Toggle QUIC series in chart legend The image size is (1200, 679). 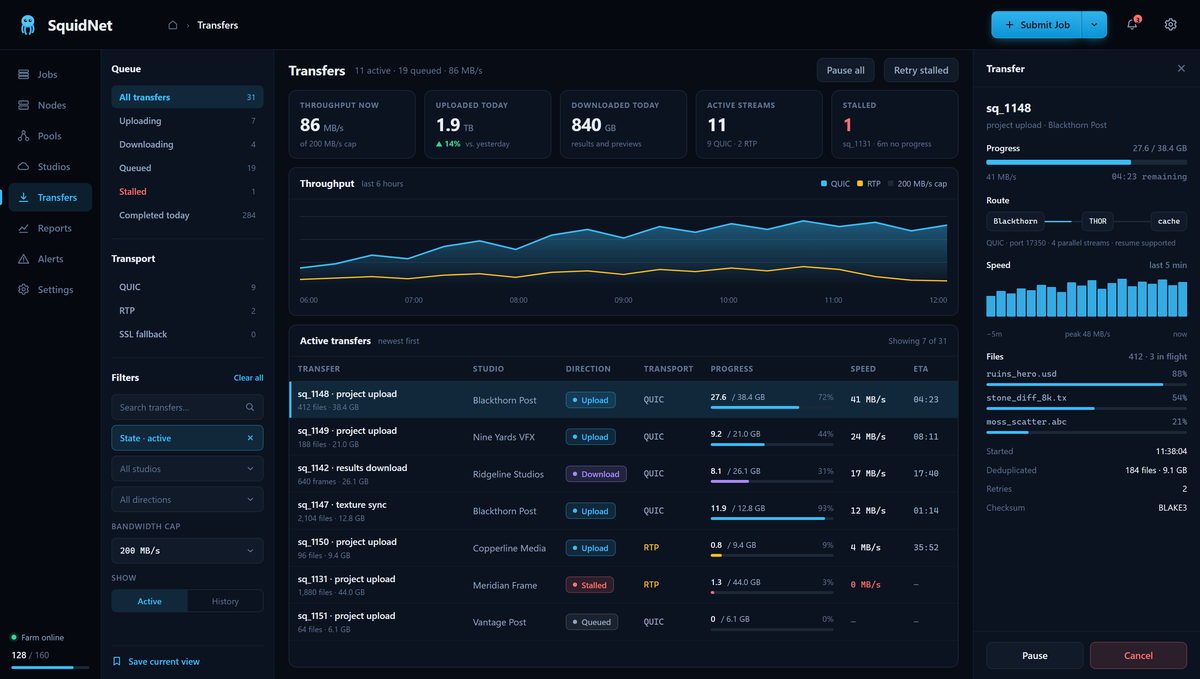(836, 184)
